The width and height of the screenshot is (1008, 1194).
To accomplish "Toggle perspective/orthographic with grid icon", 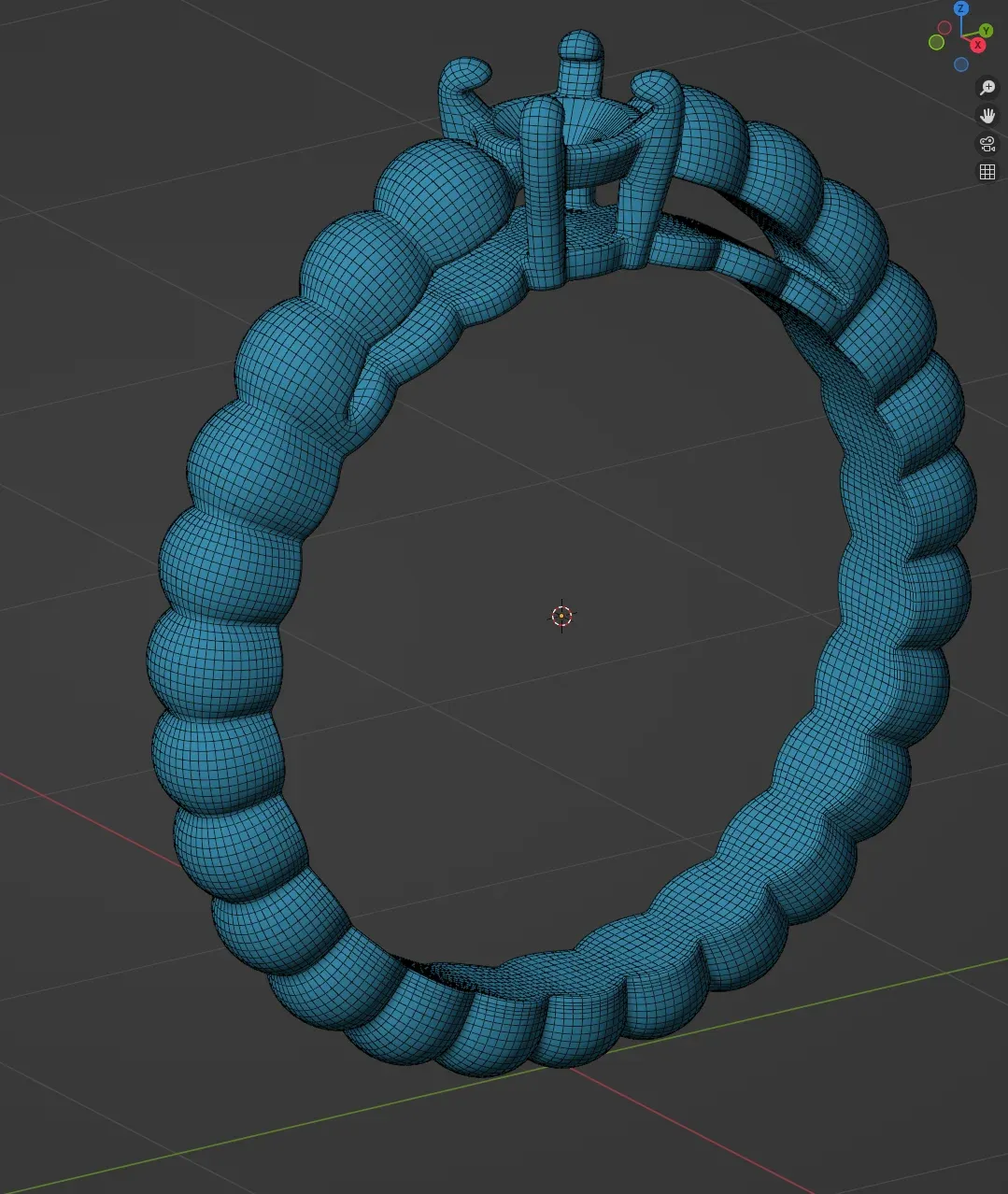I will pos(987,172).
